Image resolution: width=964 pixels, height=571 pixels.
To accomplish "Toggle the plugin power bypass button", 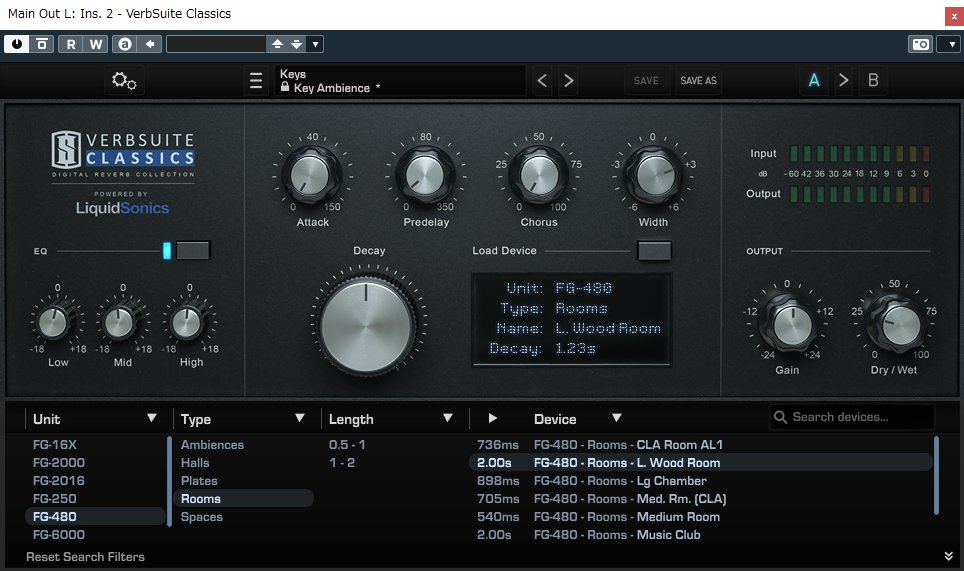I will (17, 44).
